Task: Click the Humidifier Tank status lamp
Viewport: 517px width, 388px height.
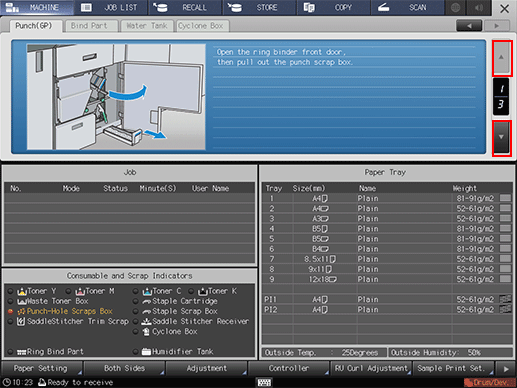Action: coord(136,352)
